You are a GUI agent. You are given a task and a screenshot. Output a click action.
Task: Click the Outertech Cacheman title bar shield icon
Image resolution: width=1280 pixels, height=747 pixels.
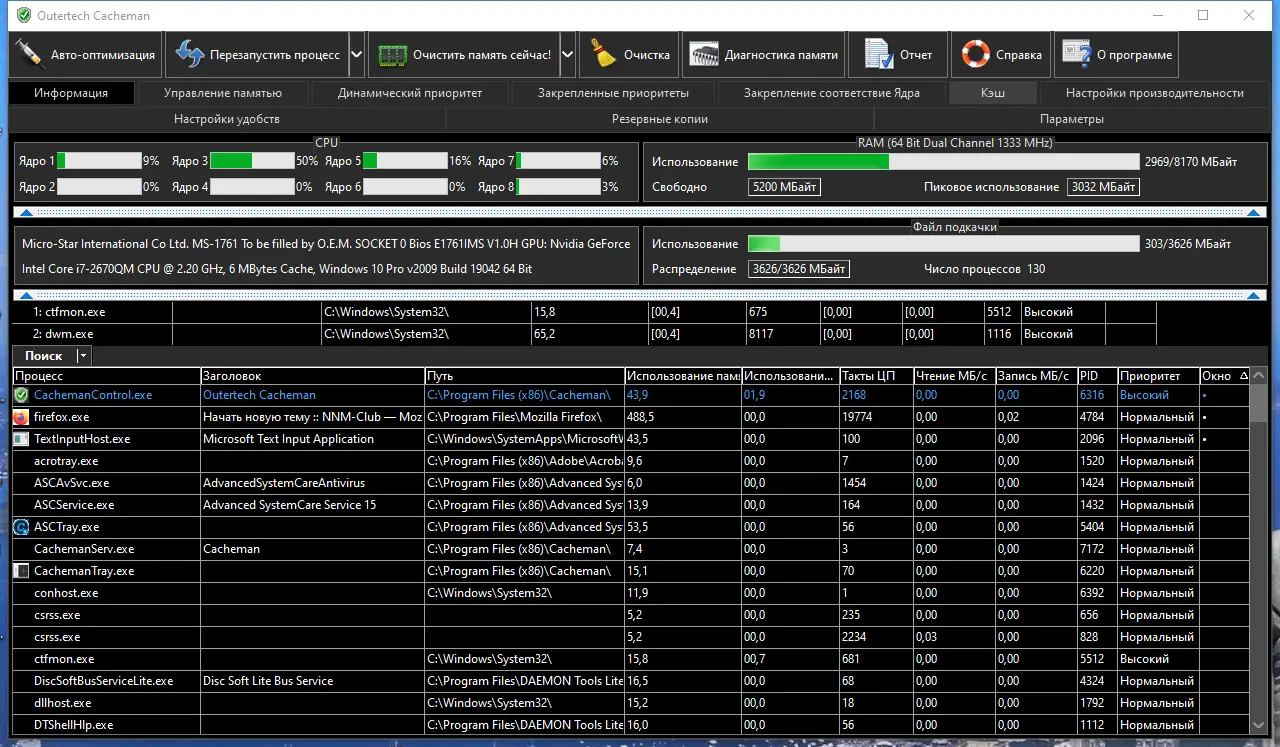point(24,16)
